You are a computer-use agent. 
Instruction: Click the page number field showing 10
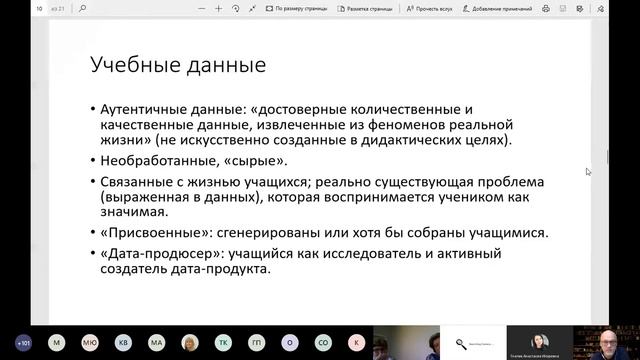pyautogui.click(x=40, y=9)
